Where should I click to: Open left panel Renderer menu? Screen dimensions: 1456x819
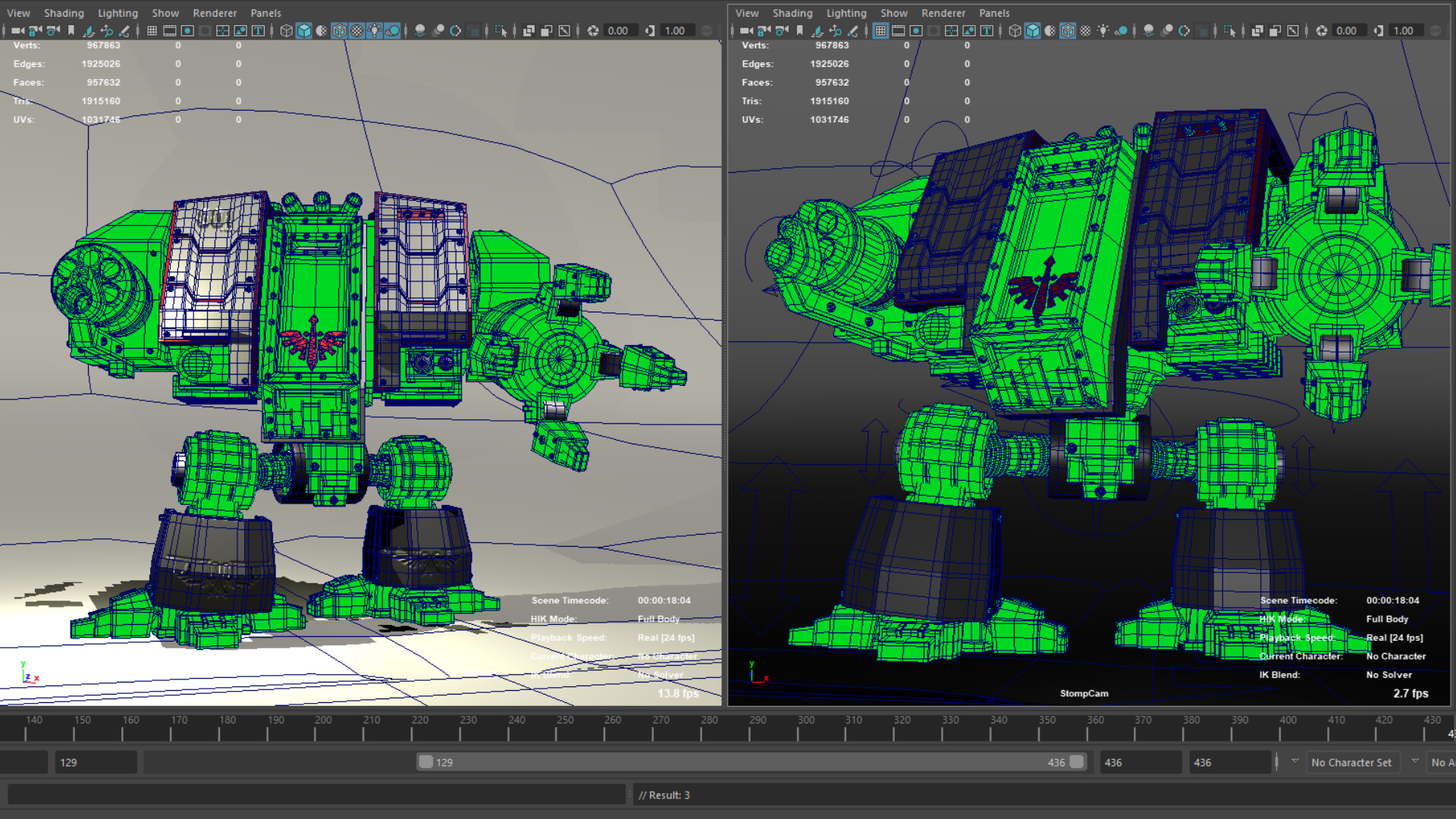(x=215, y=13)
